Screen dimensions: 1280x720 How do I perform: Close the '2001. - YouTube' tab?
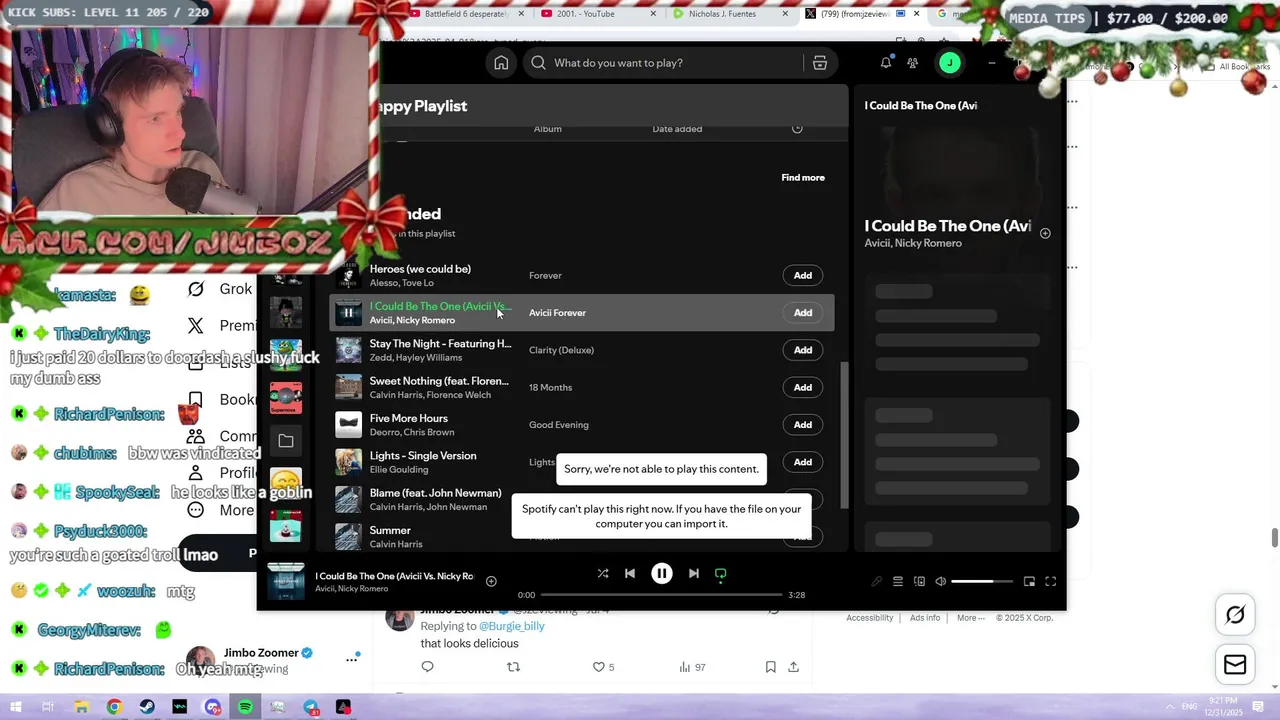654,14
